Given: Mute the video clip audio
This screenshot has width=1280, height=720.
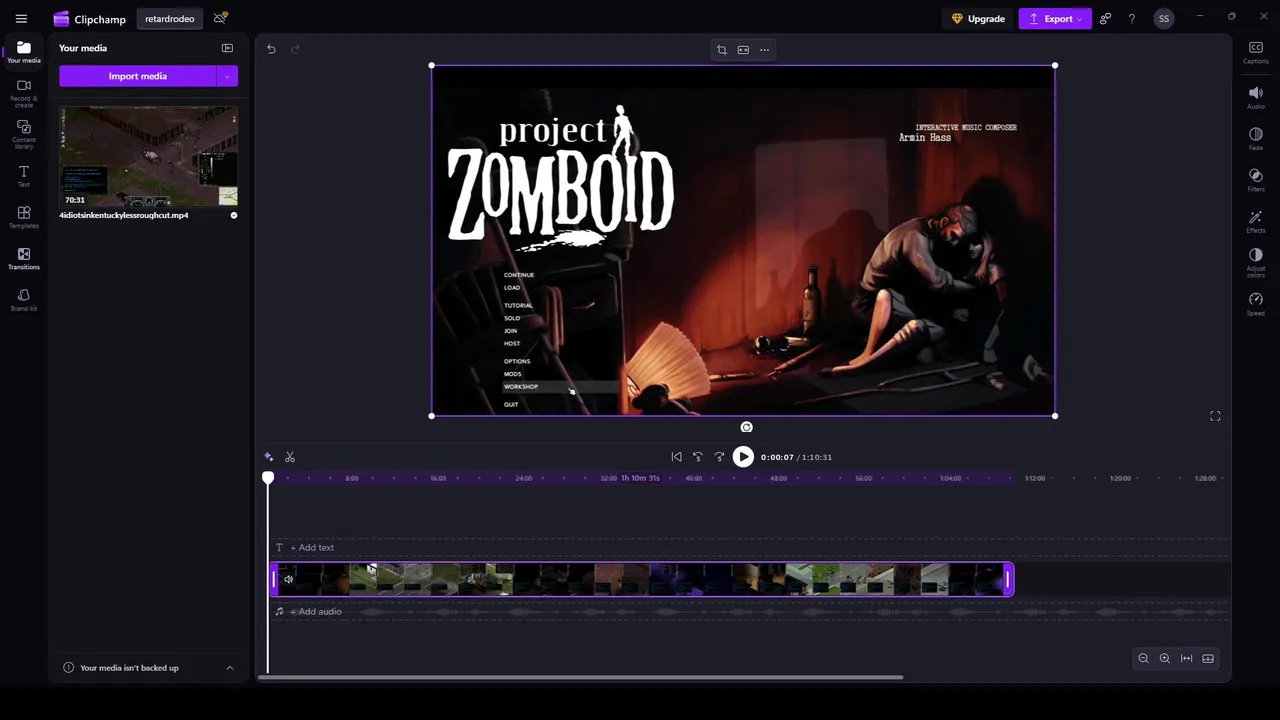Looking at the screenshot, I should click(288, 579).
